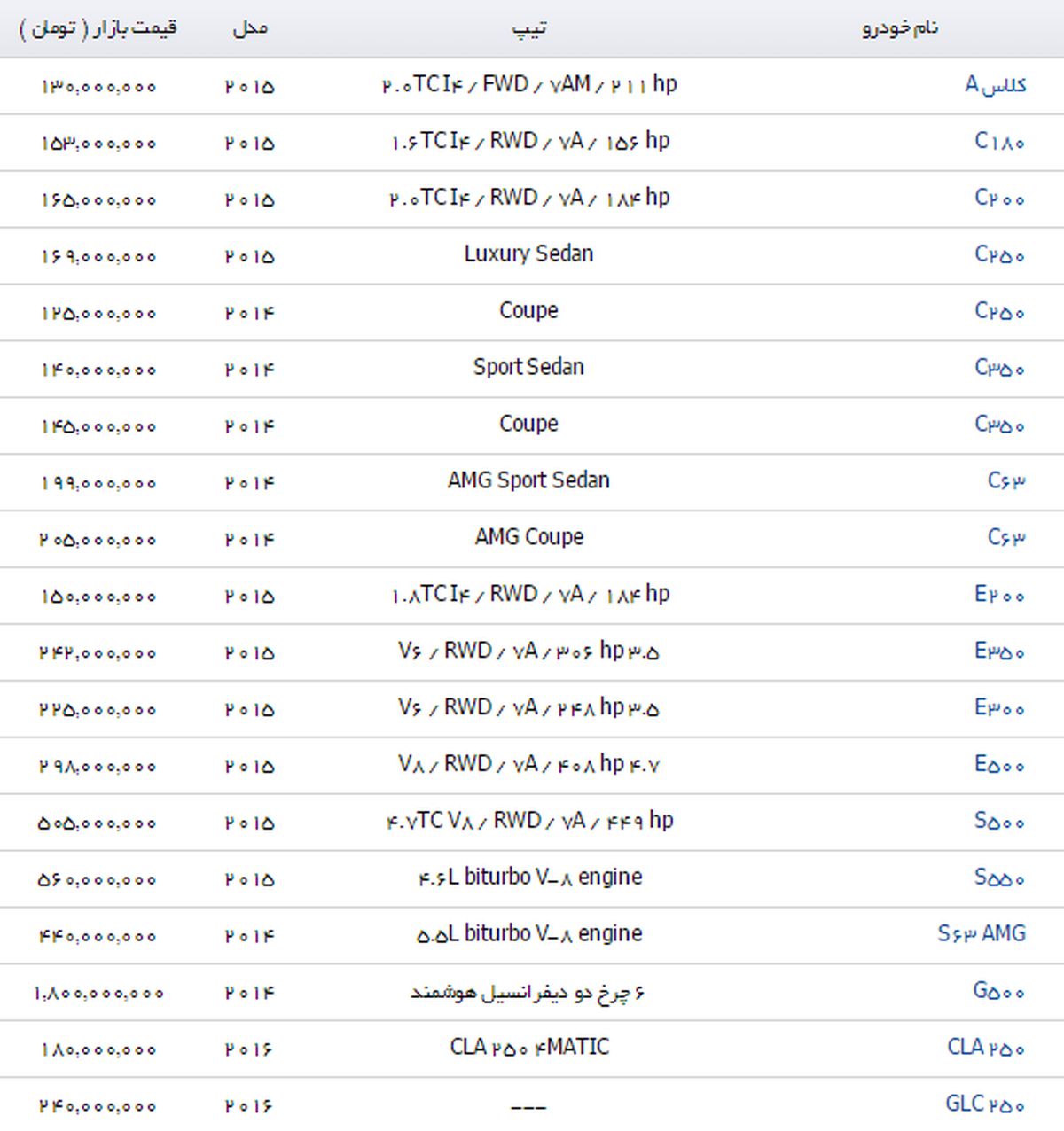Viewport: 1064px width, 1131px height.
Task: Open the C180 car name link
Action: (999, 142)
